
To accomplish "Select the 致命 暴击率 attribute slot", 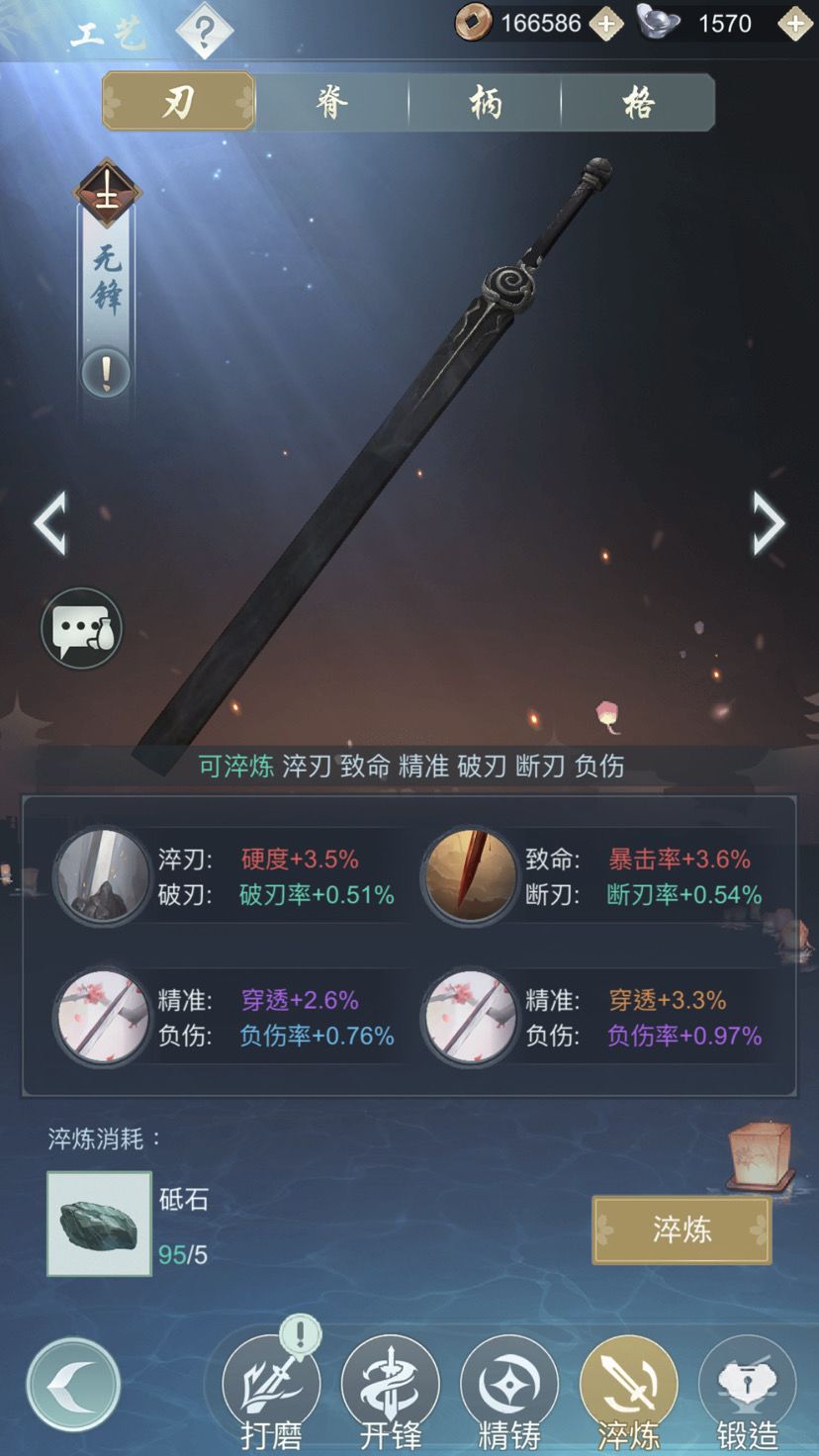I will point(595,876).
